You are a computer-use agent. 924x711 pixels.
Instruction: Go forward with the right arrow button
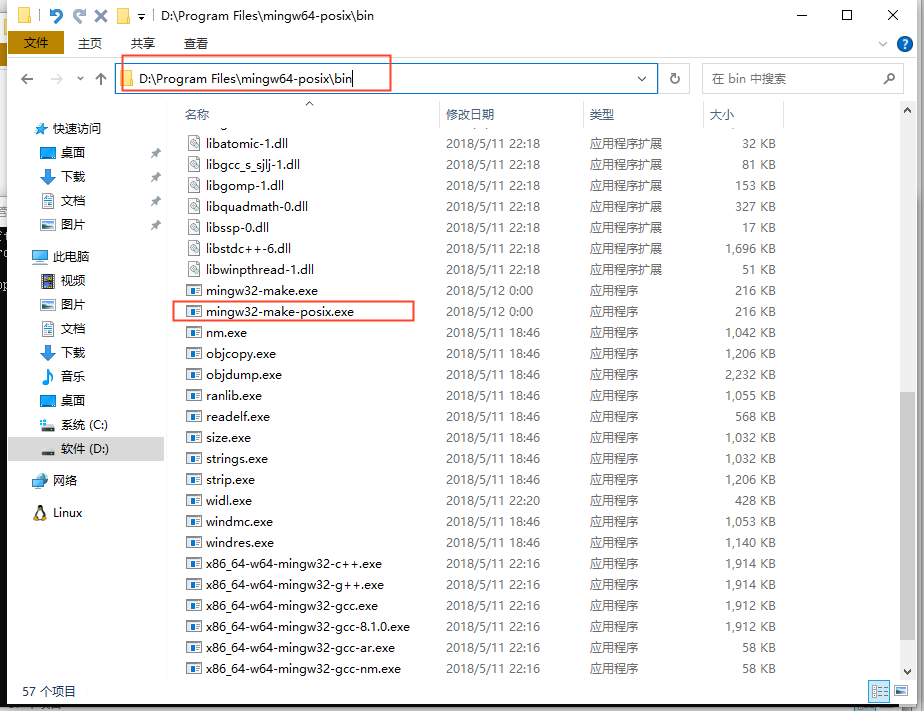coord(57,79)
